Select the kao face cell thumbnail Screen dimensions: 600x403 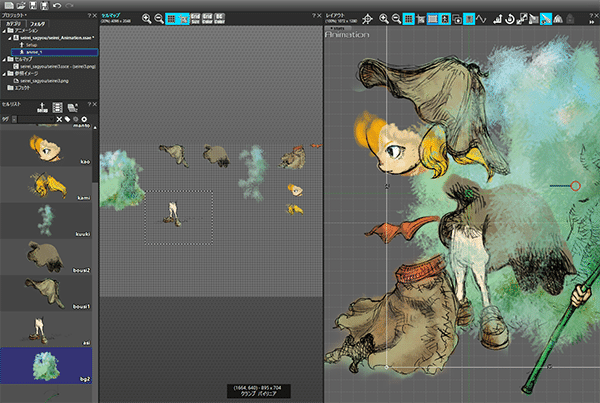[45, 147]
